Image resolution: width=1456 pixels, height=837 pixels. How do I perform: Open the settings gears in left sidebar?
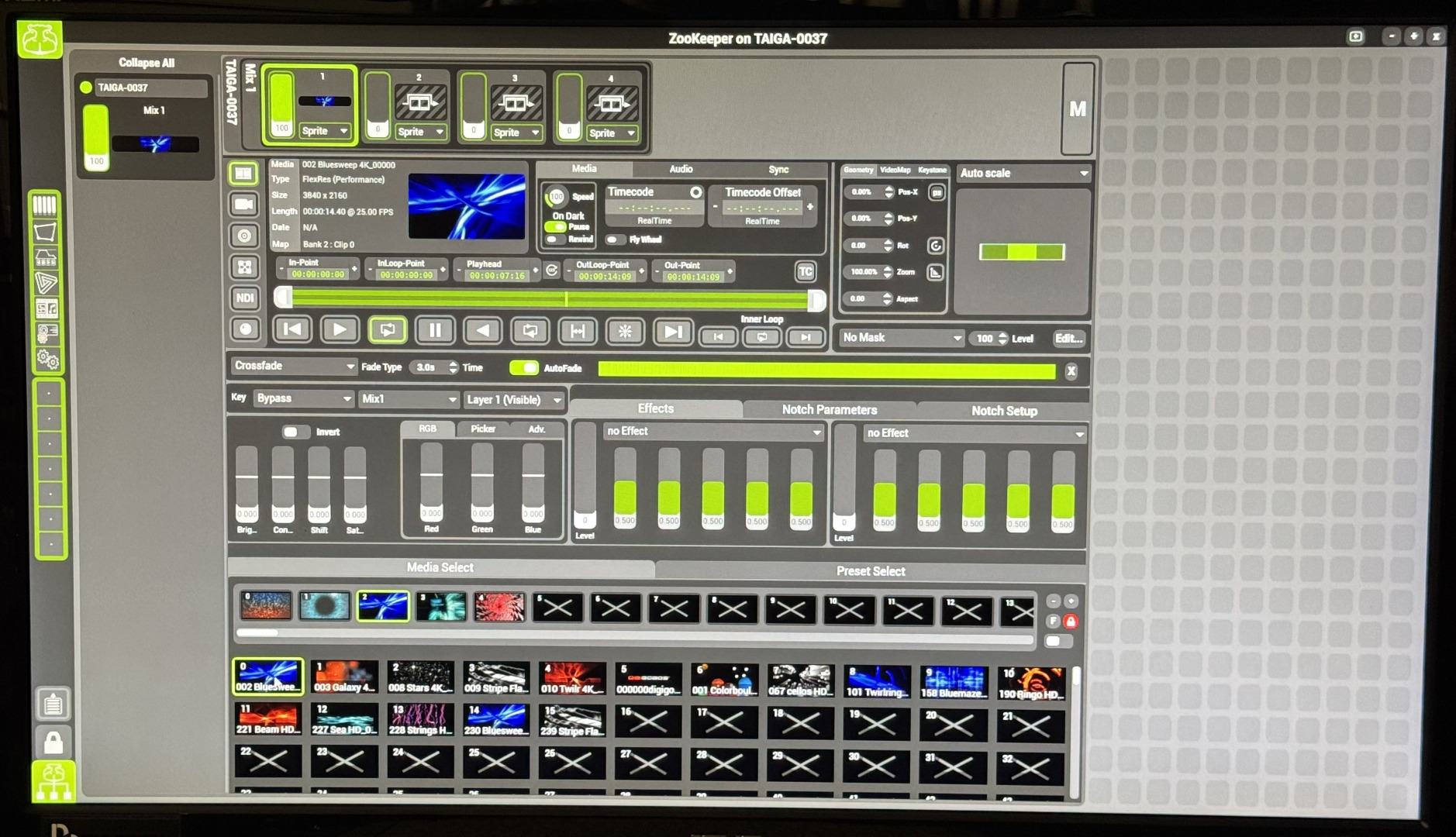coord(47,360)
